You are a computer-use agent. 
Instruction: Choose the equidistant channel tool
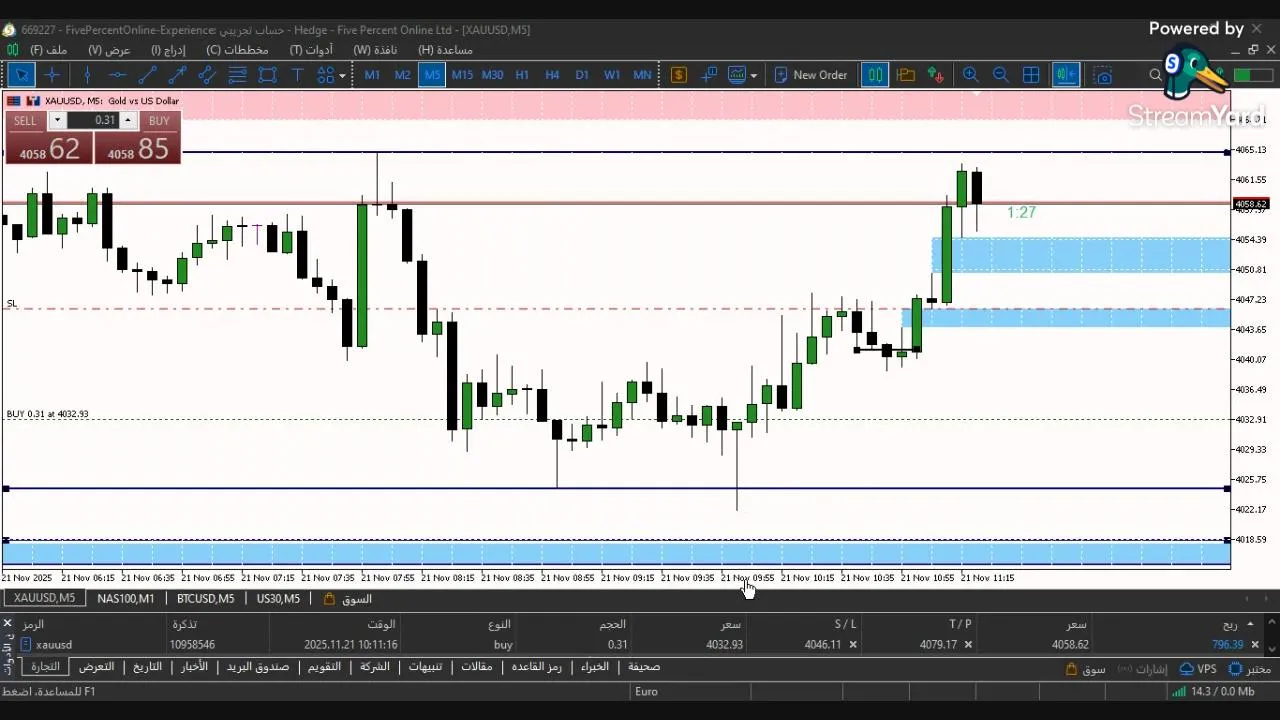207,75
